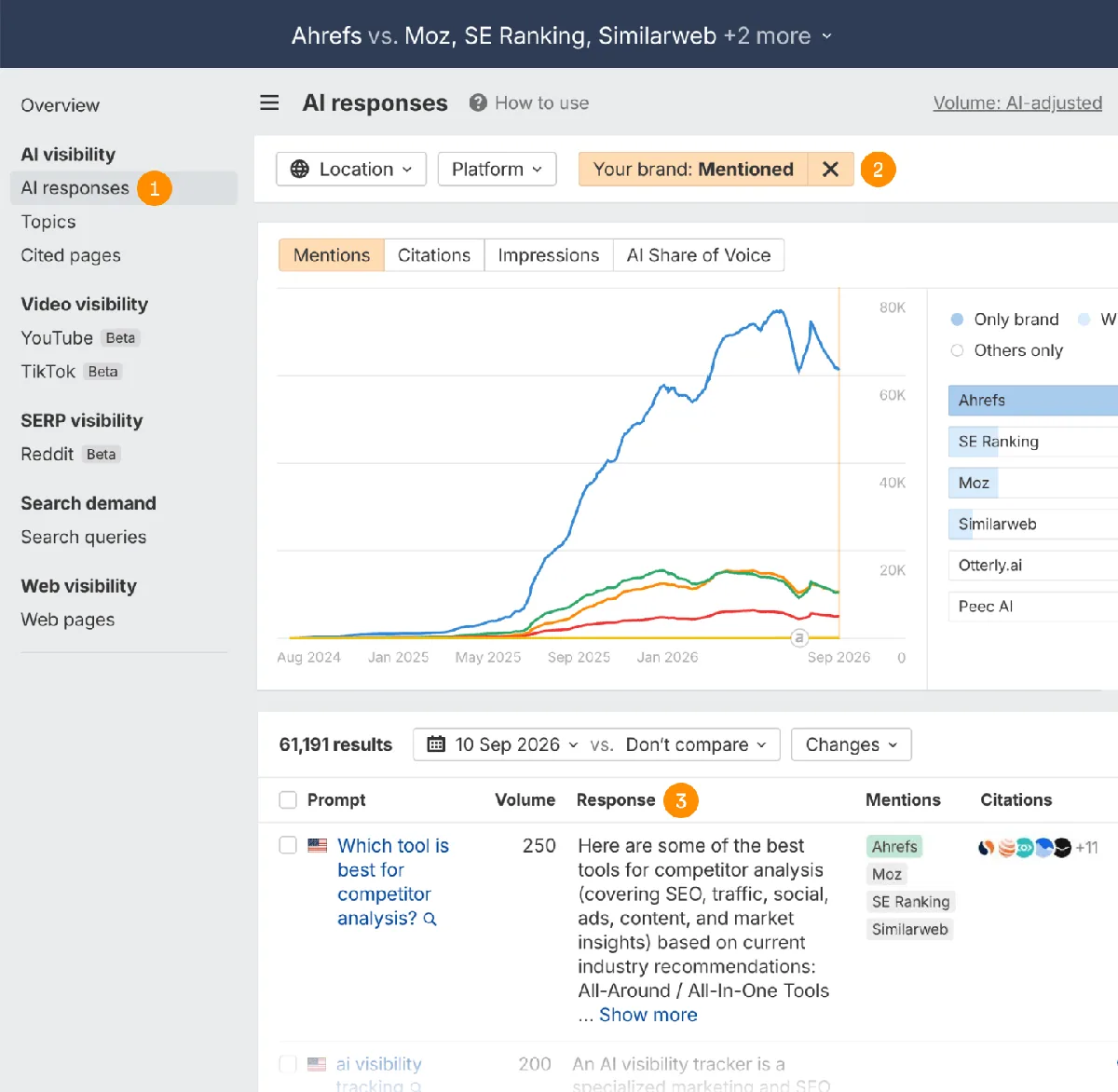
Task: Click the annotation marker on the chart axis
Action: coord(798,637)
